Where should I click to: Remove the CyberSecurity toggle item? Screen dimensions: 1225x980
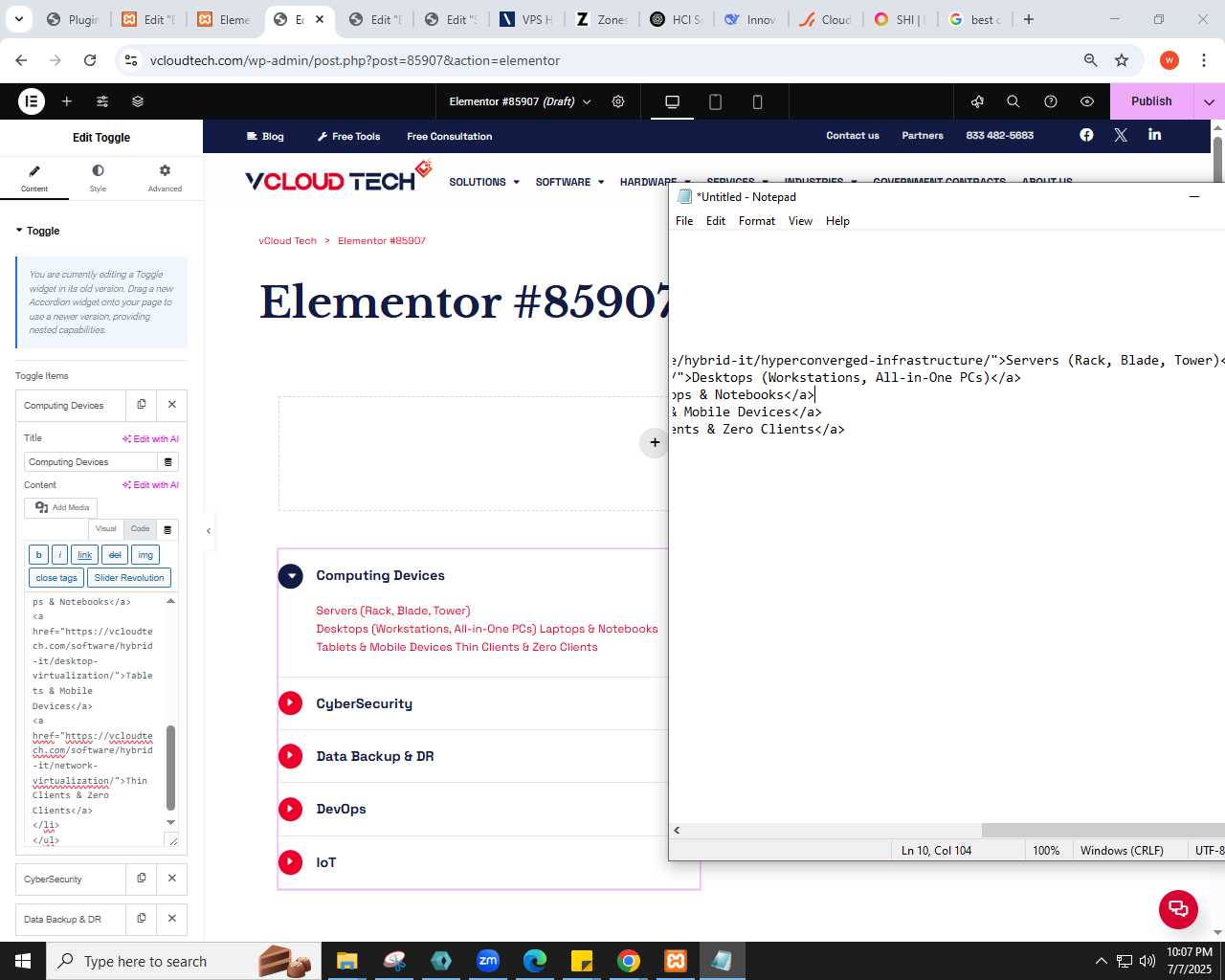(x=172, y=879)
